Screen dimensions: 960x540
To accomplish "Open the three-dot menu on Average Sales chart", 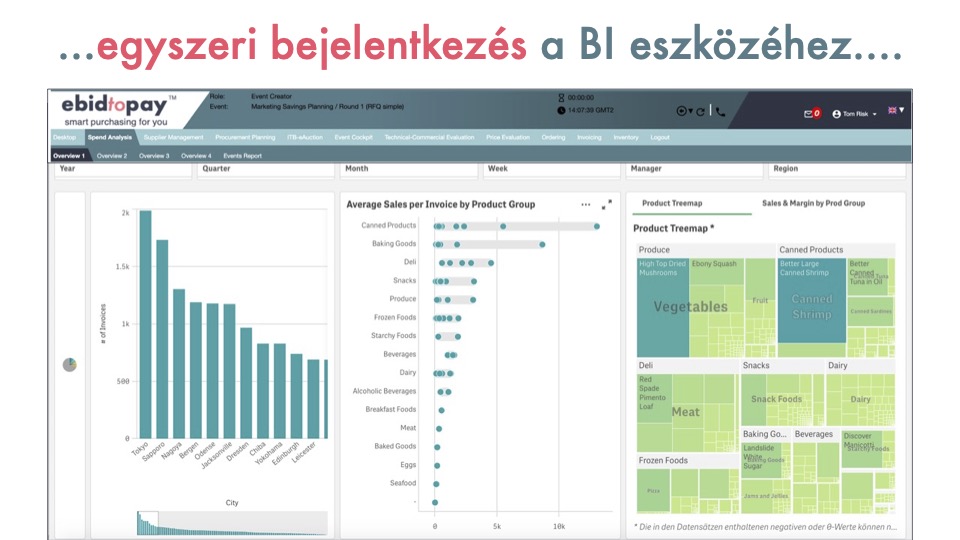I will tap(586, 204).
